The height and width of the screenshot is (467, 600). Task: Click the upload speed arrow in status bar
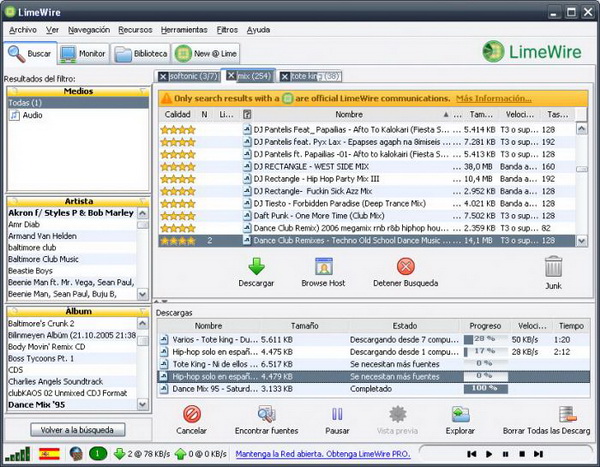pos(180,454)
